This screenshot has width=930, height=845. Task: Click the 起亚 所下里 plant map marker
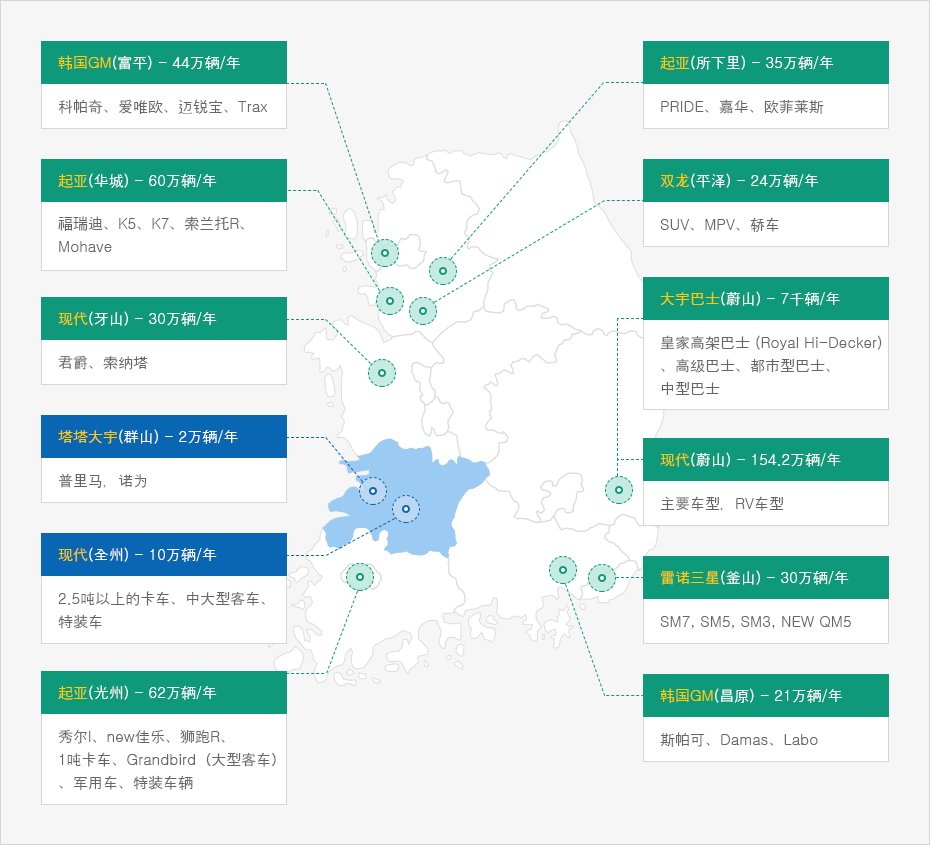[443, 270]
